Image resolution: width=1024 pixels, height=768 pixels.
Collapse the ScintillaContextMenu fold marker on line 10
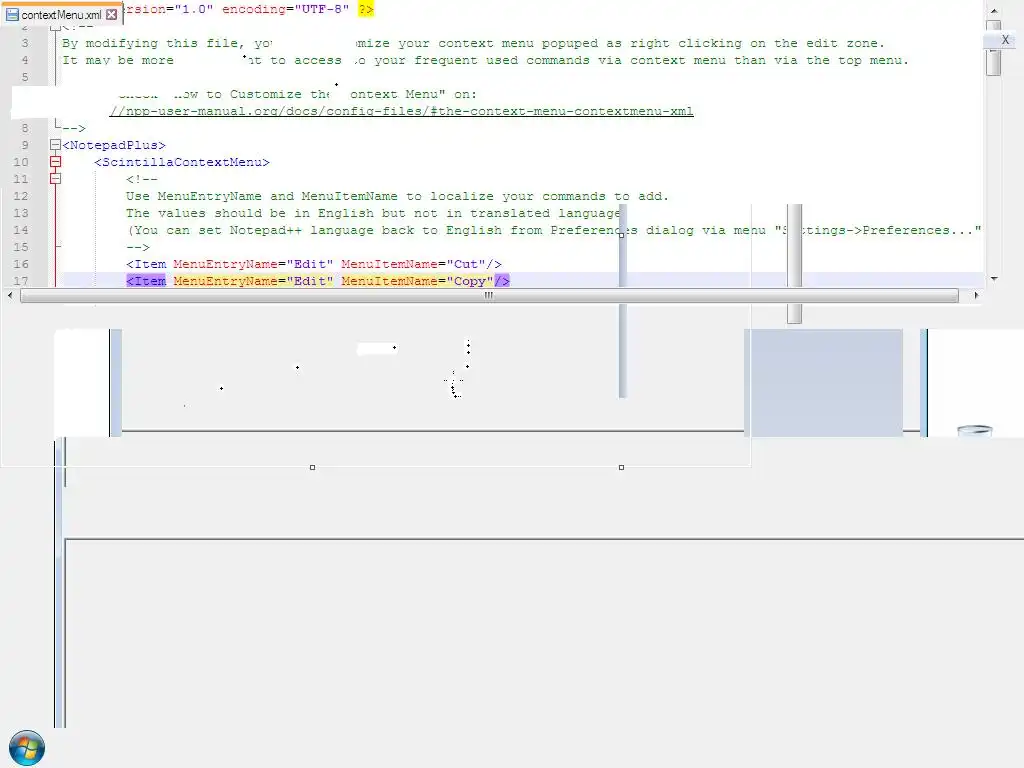56,162
